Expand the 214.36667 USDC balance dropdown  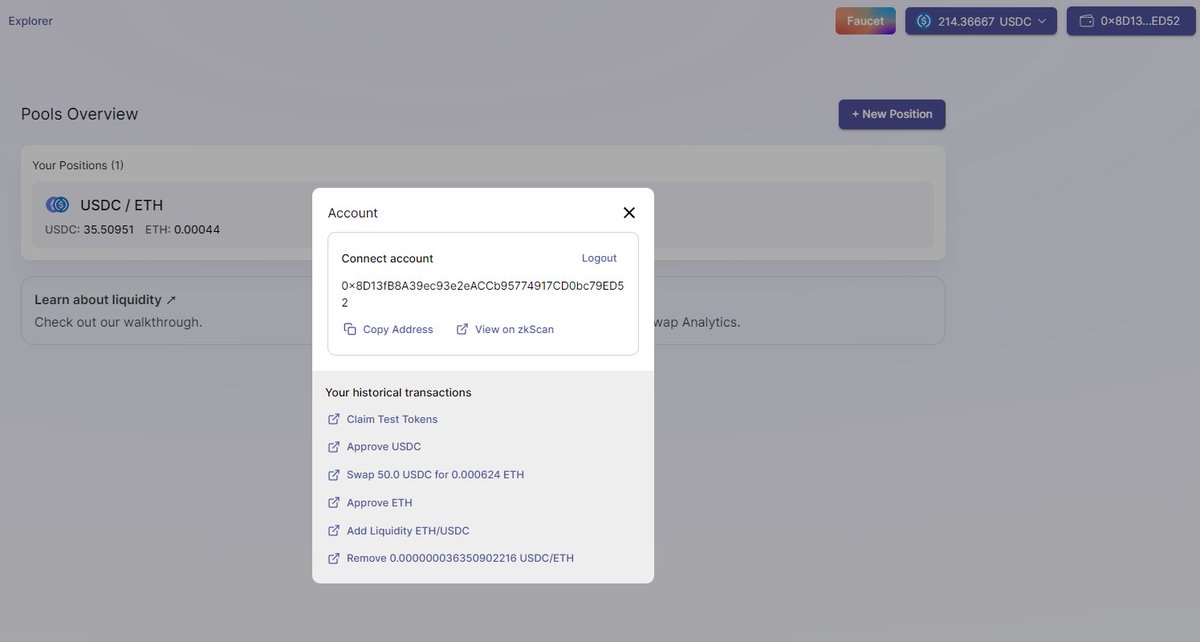pyautogui.click(x=981, y=21)
